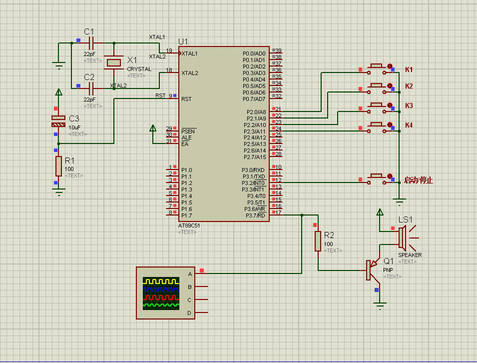Select the ground symbol below the button column
The width and height of the screenshot is (477, 363).
399,201
